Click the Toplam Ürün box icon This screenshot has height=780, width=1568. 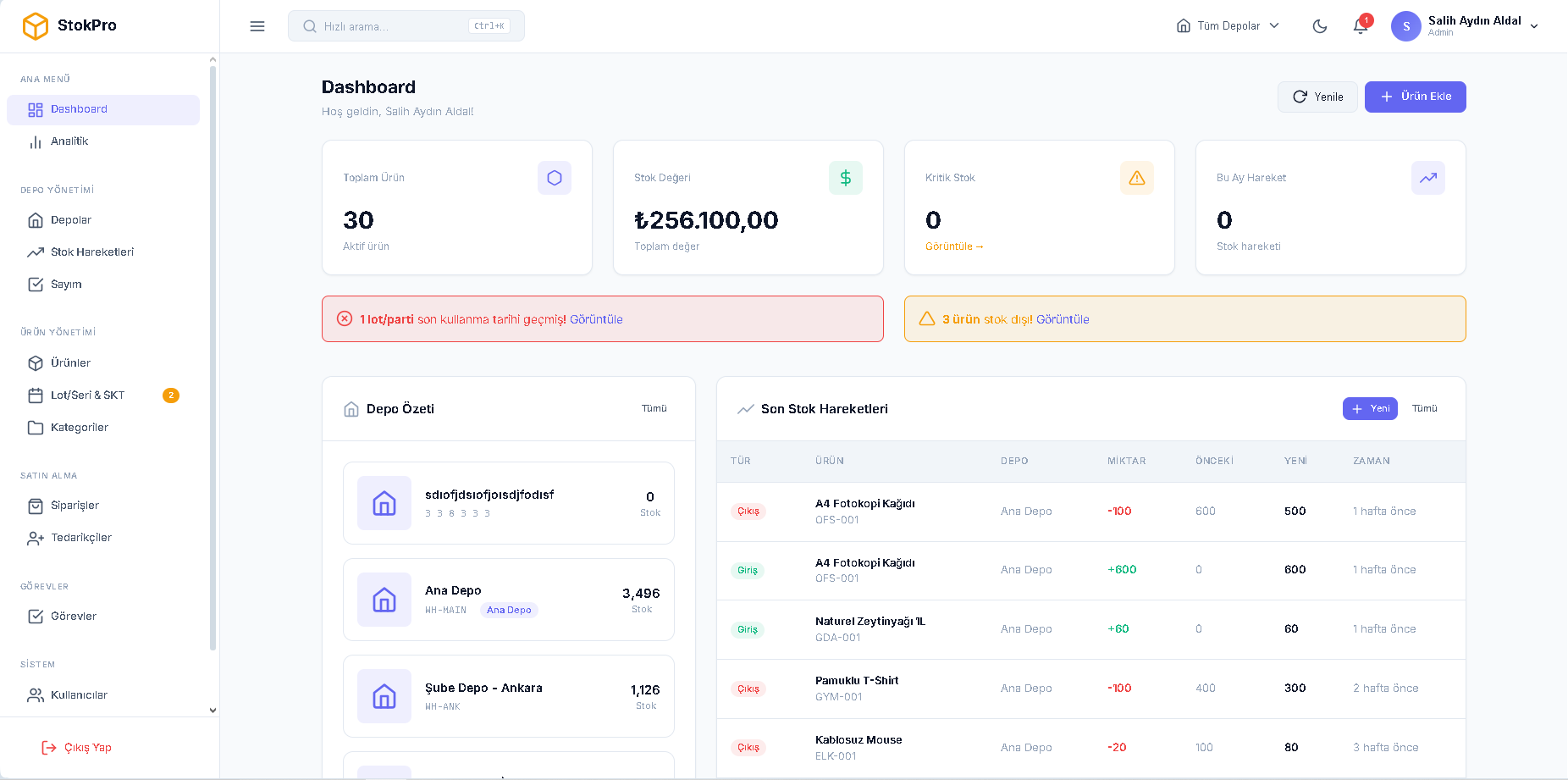(x=554, y=178)
